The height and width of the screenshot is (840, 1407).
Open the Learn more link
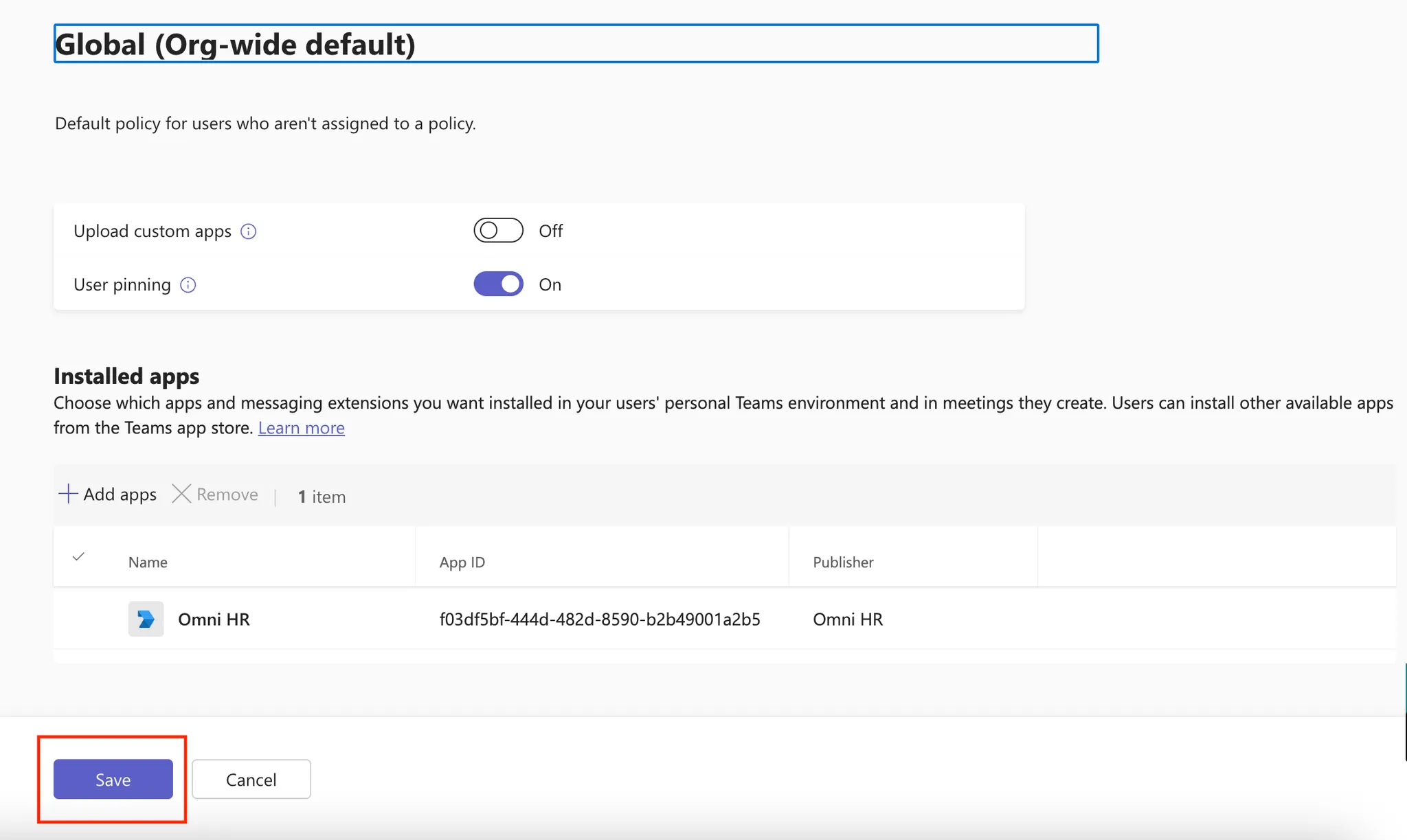(x=301, y=428)
